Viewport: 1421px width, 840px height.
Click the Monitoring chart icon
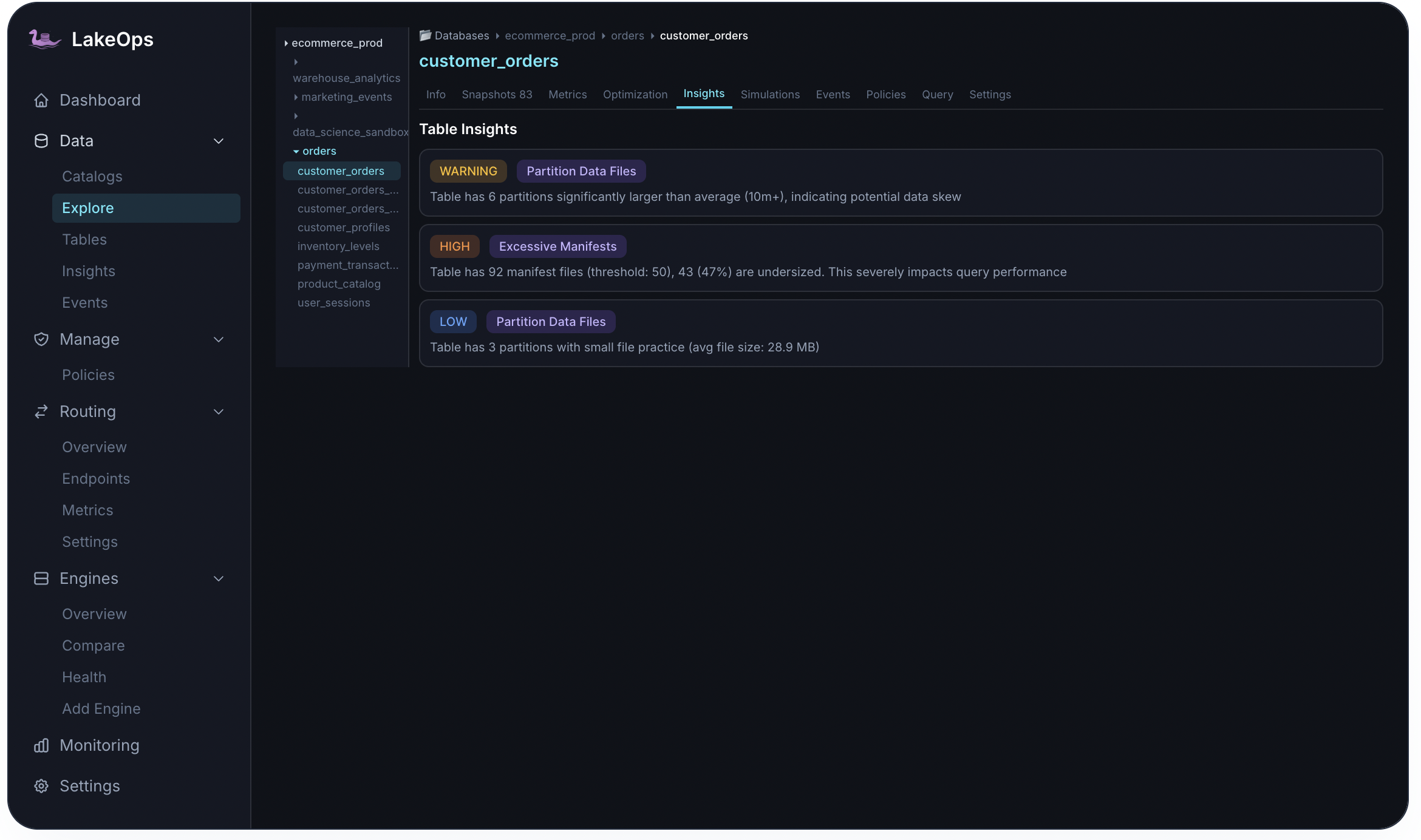tap(41, 745)
